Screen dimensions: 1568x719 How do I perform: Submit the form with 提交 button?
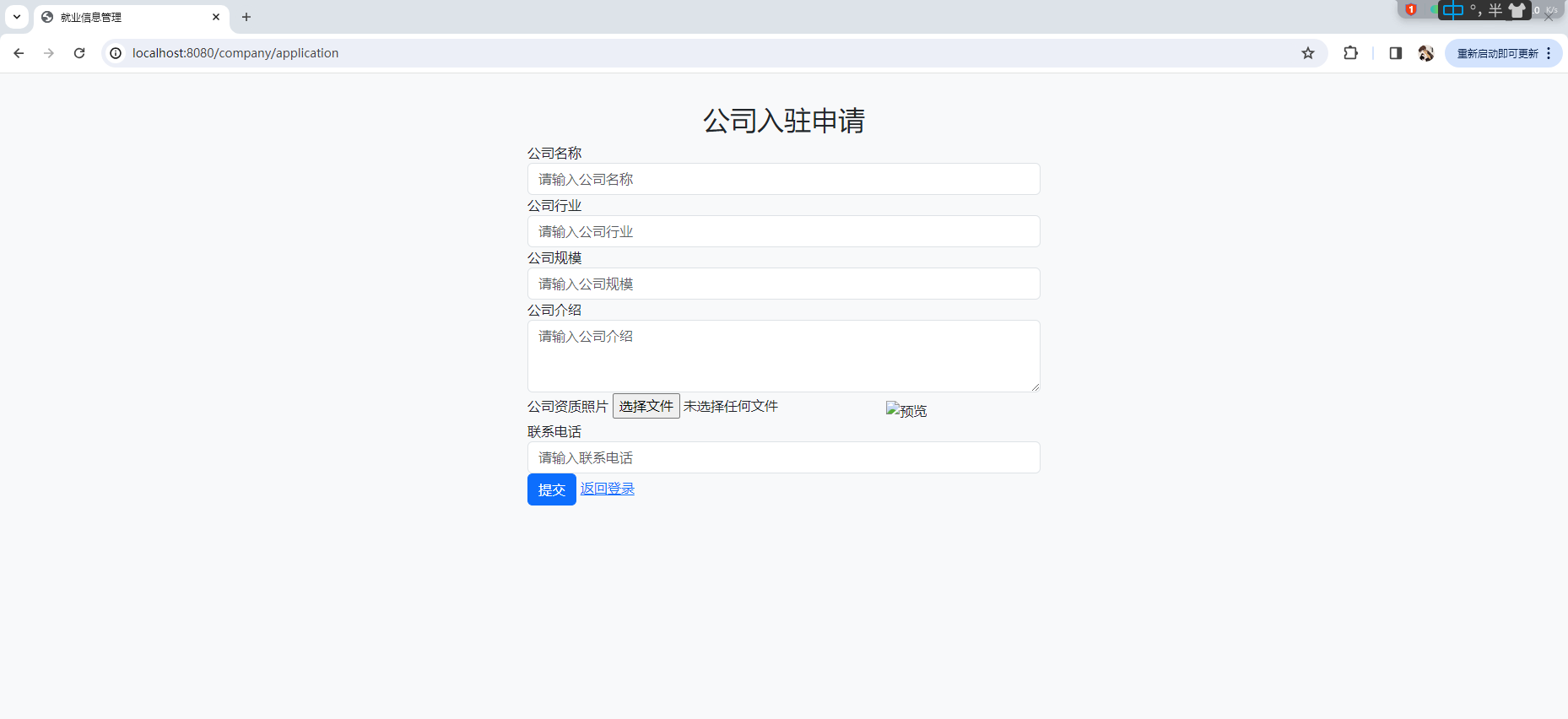click(551, 489)
